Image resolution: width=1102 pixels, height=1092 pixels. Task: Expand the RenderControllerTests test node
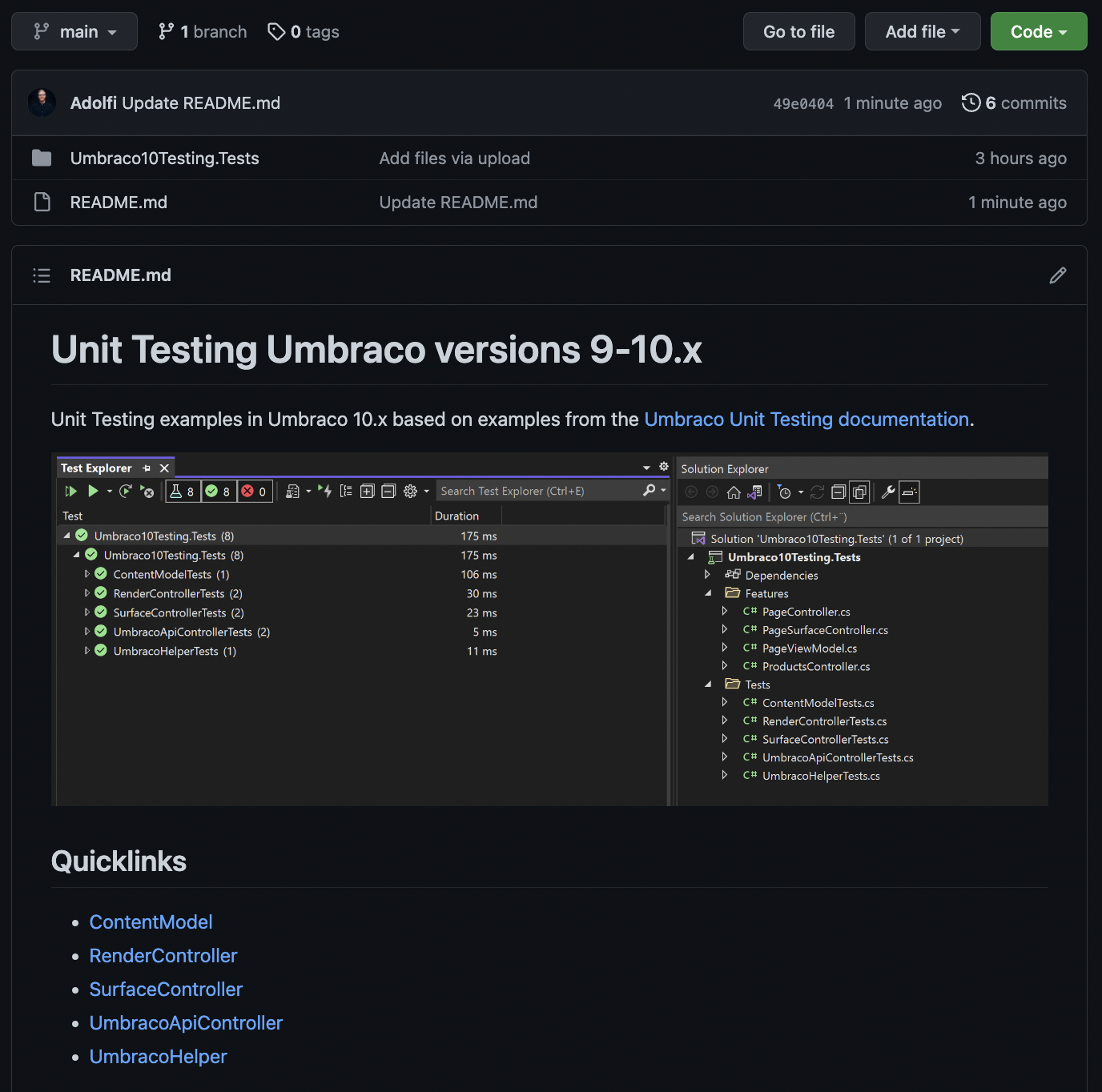pyautogui.click(x=87, y=593)
